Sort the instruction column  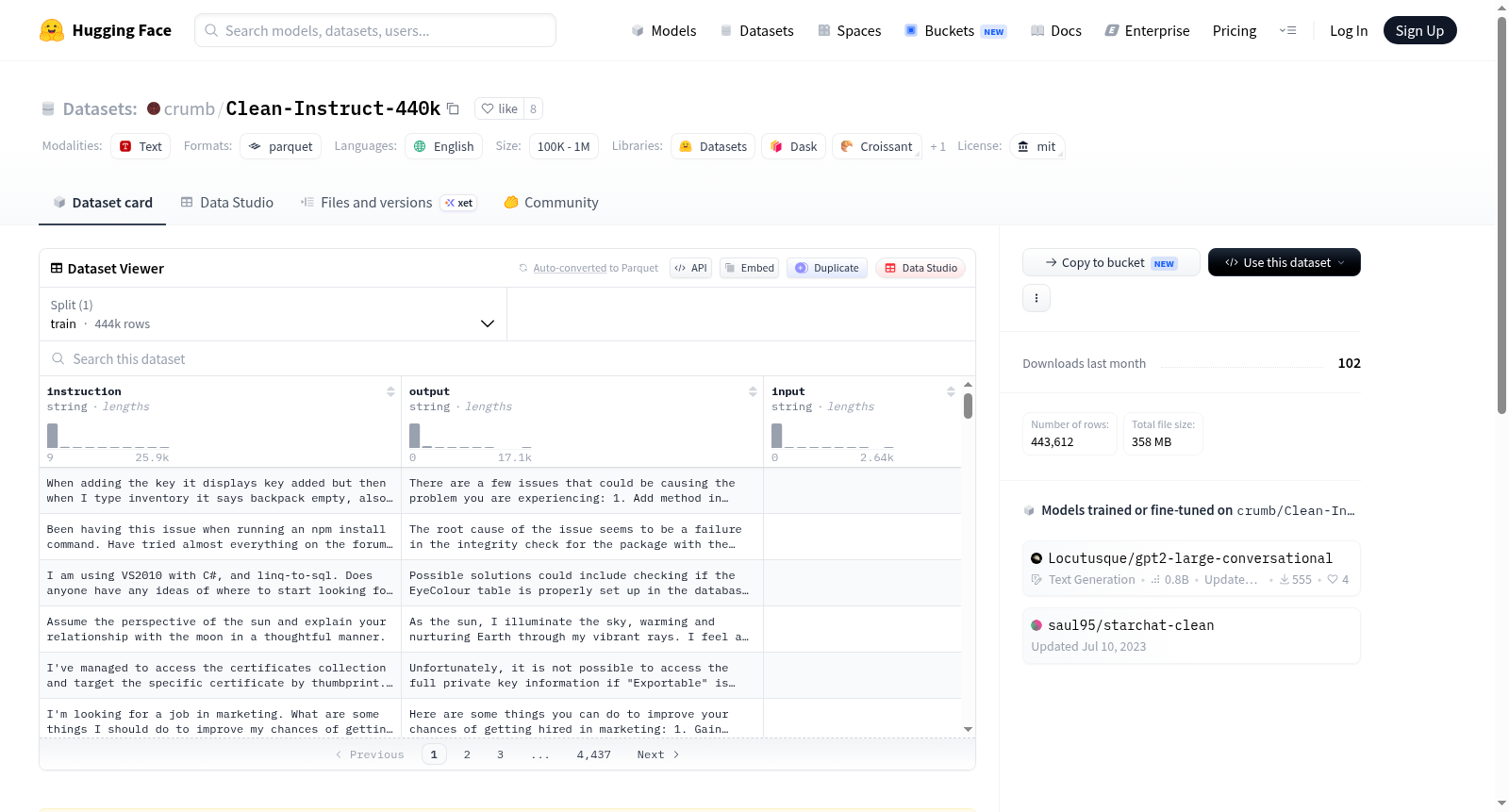390,391
